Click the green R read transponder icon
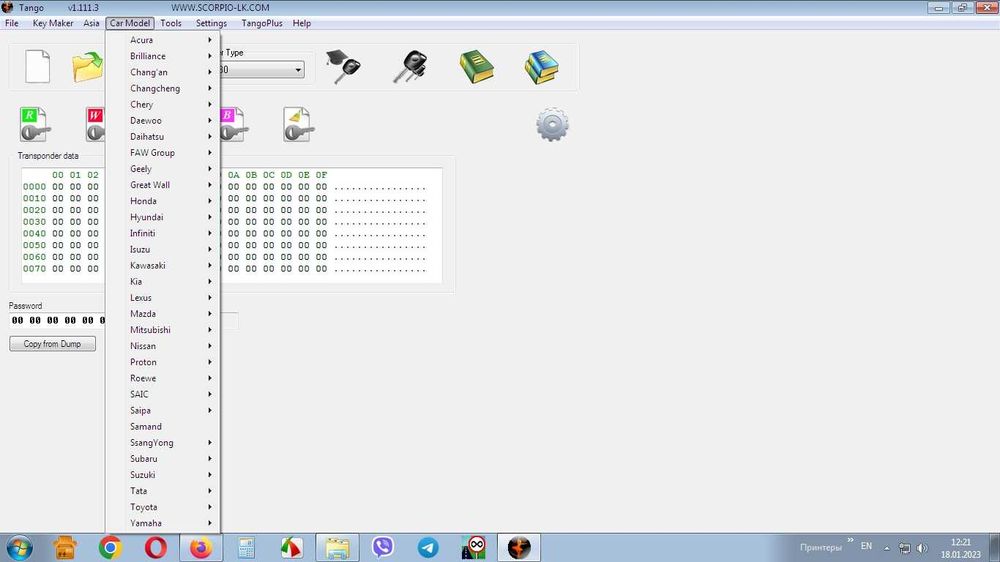1000x562 pixels. pos(34,124)
